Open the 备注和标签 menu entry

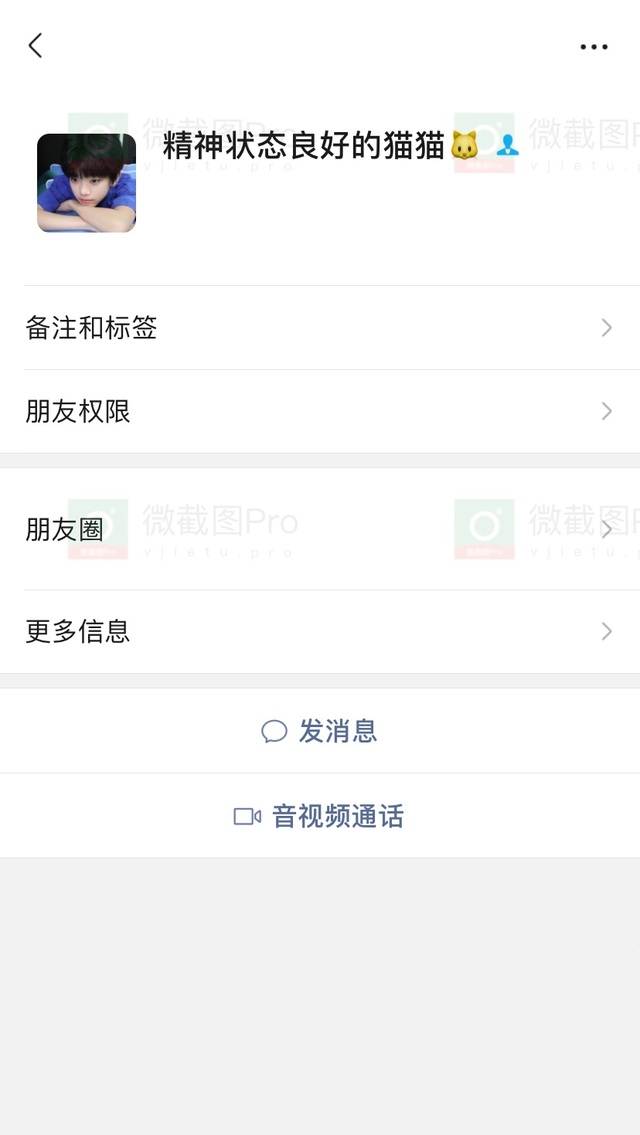[x=320, y=328]
